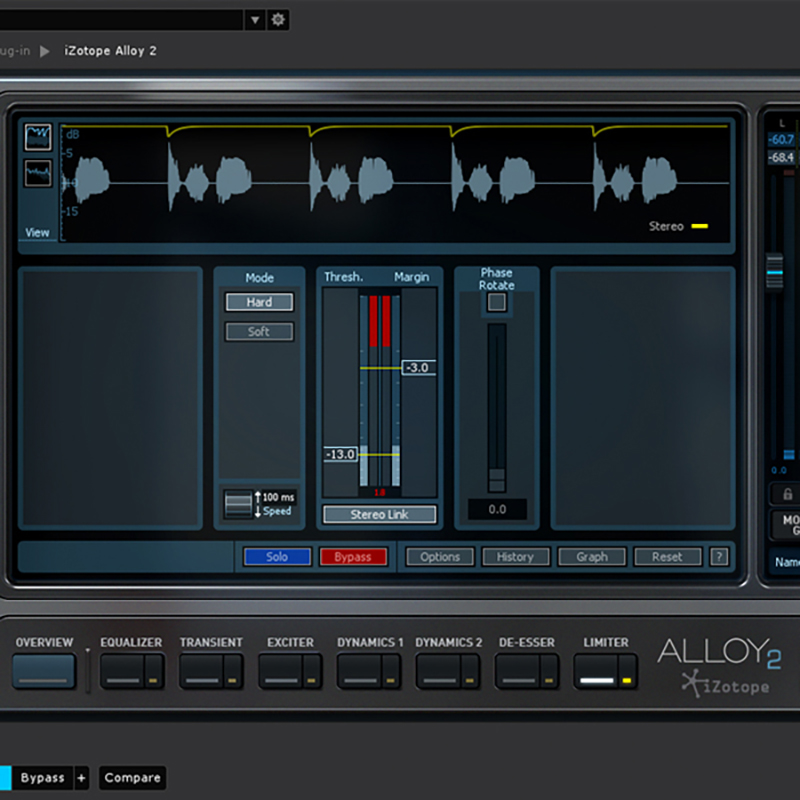Screen dimensions: 800x800
Task: Click the play triangle beside iZotope Alloy 2
Action: 45,51
